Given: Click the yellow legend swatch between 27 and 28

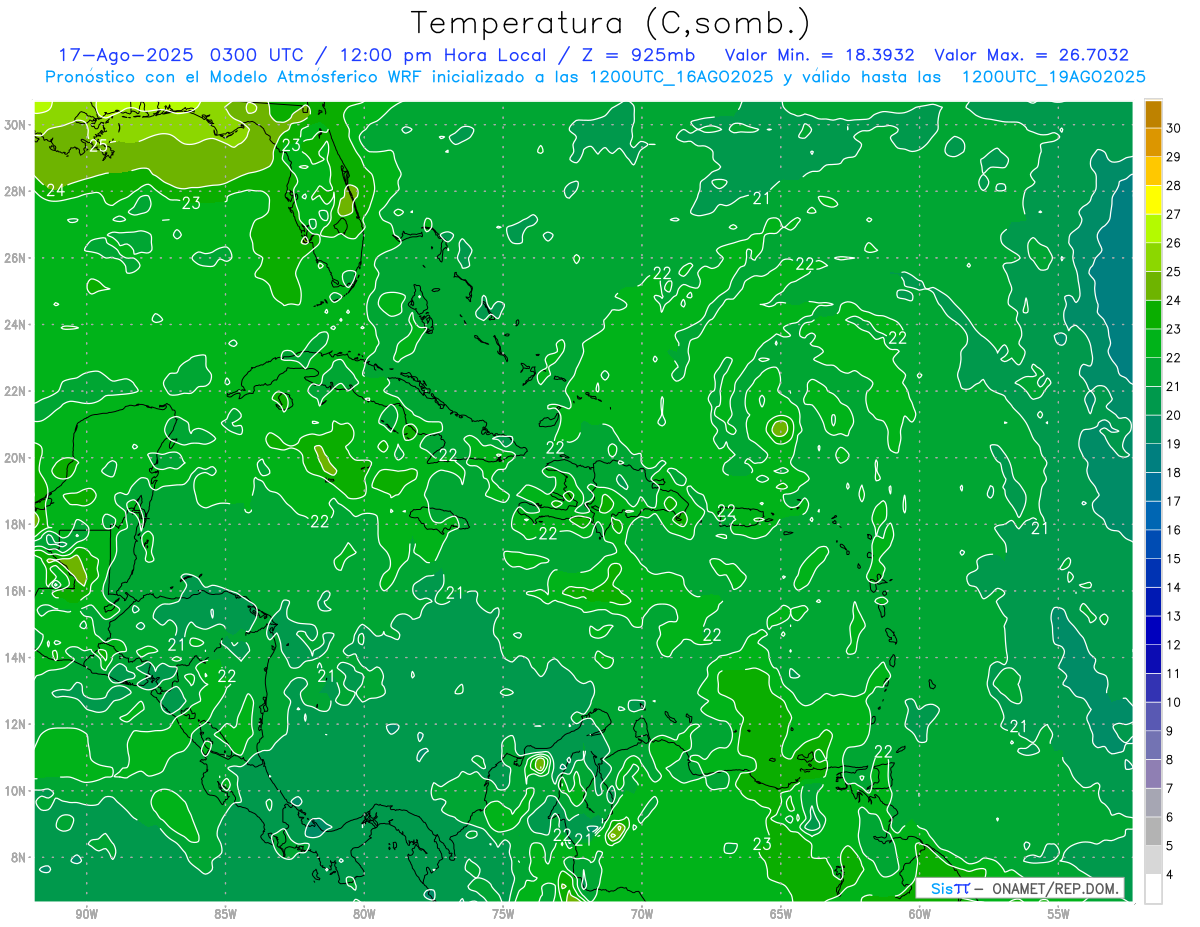Looking at the screenshot, I should click(1153, 200).
